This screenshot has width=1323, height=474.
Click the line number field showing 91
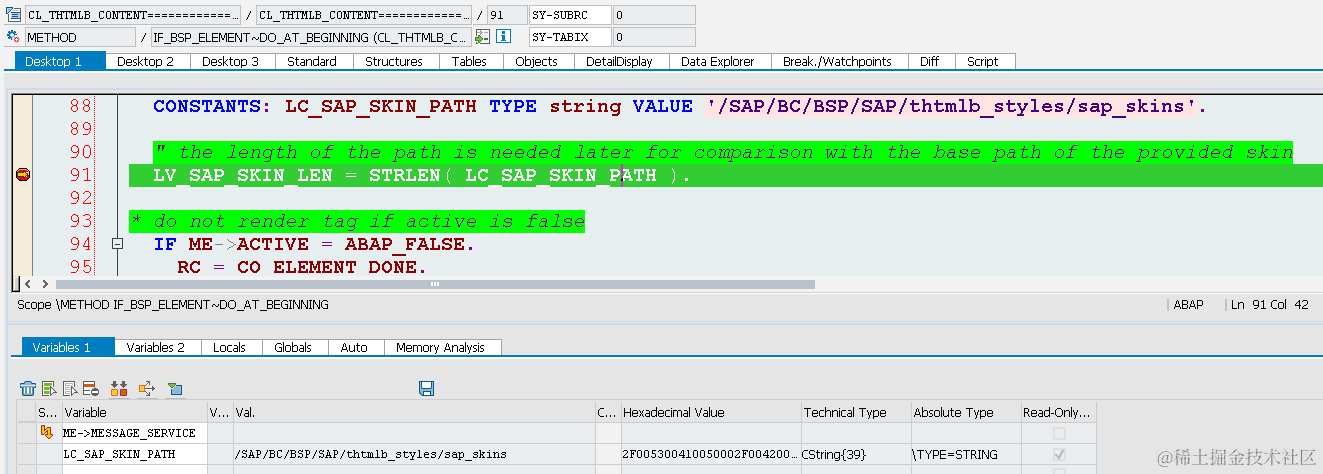click(505, 15)
